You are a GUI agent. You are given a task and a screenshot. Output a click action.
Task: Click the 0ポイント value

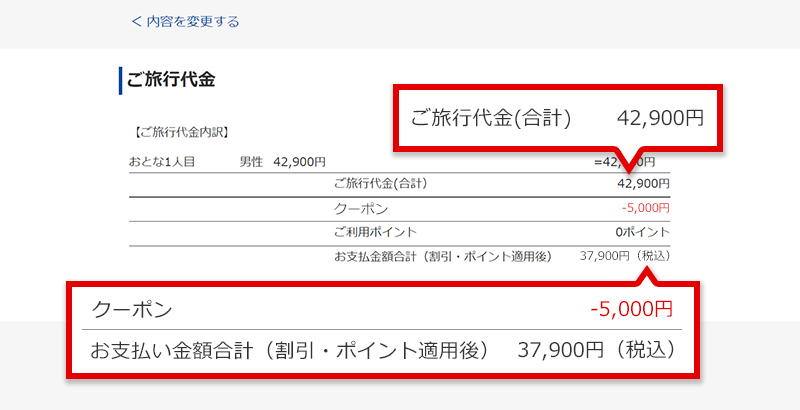[x=642, y=232]
